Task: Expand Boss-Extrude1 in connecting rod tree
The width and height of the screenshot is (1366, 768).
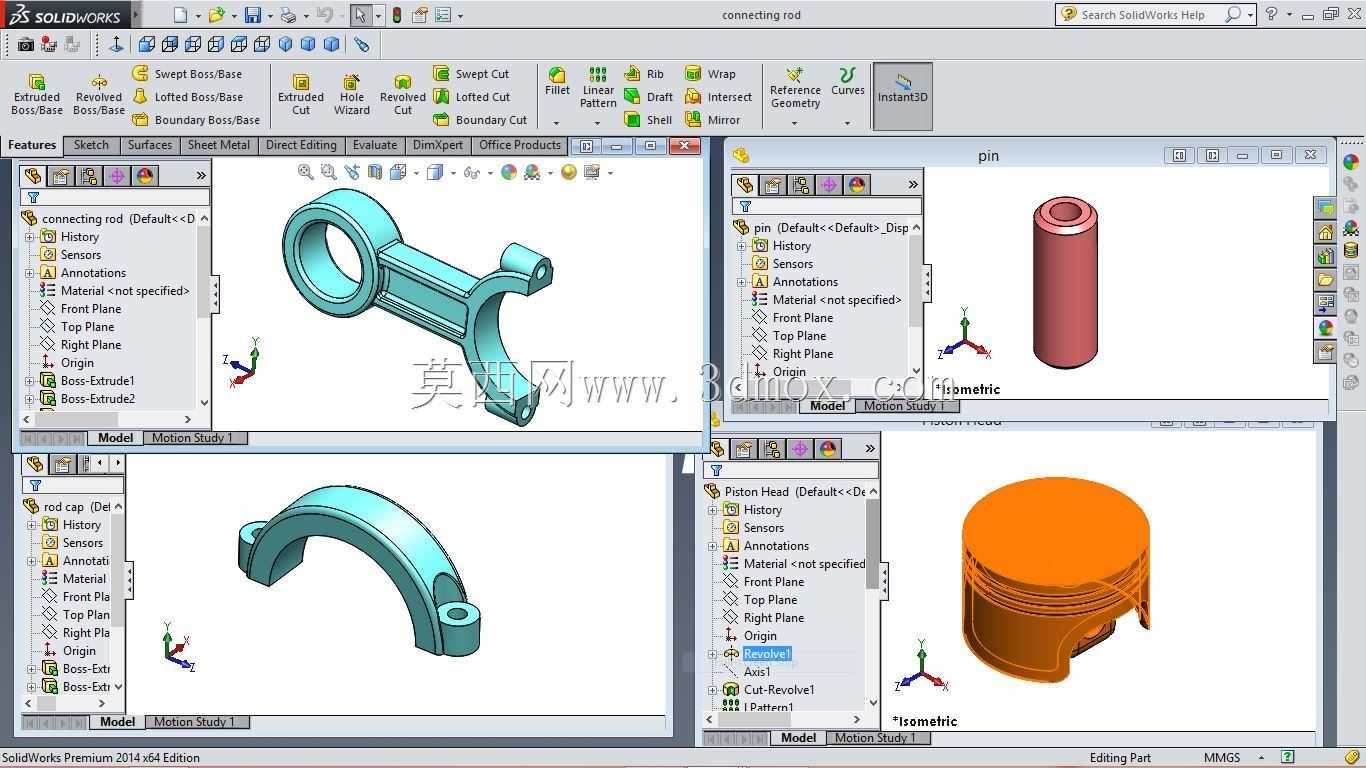Action: [30, 381]
